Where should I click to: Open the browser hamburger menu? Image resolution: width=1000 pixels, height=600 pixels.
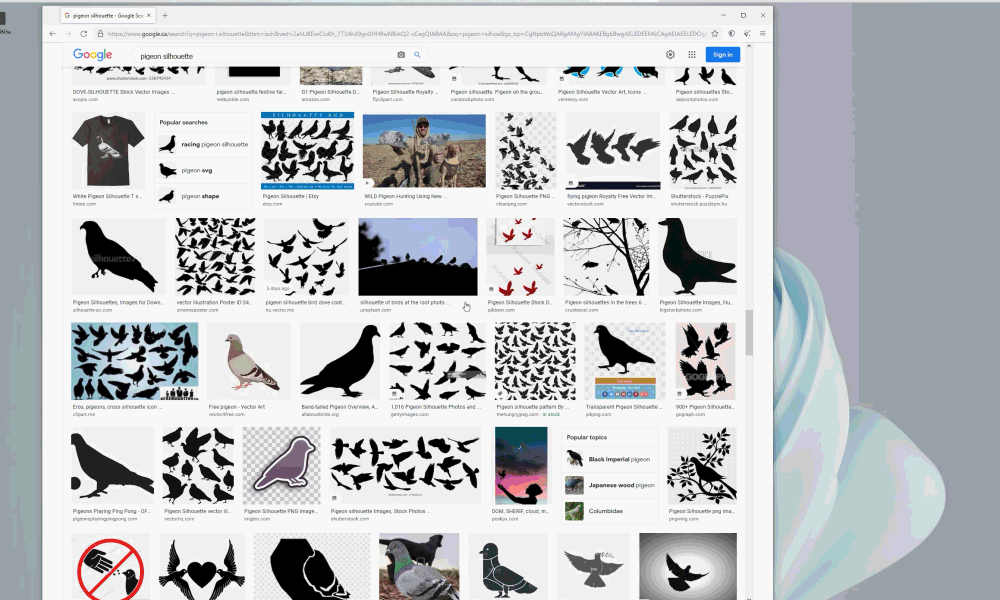pyautogui.click(x=762, y=34)
